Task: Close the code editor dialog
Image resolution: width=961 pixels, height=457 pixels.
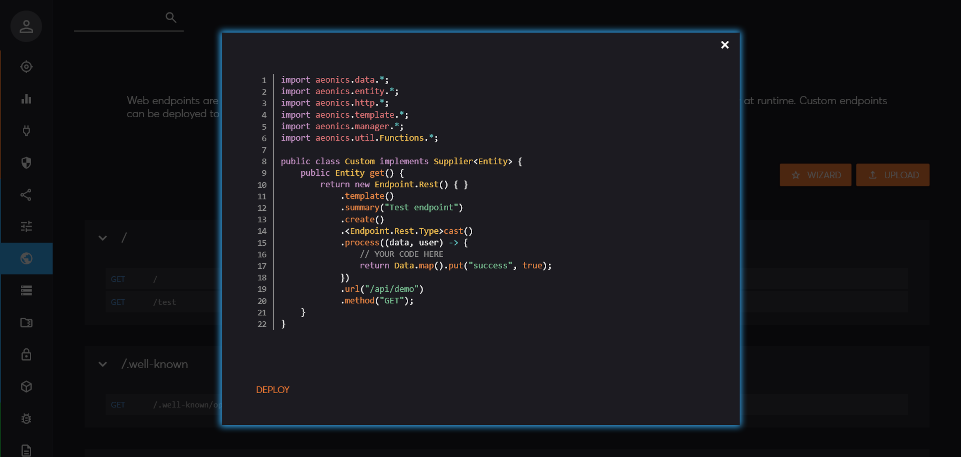Action: [x=725, y=44]
